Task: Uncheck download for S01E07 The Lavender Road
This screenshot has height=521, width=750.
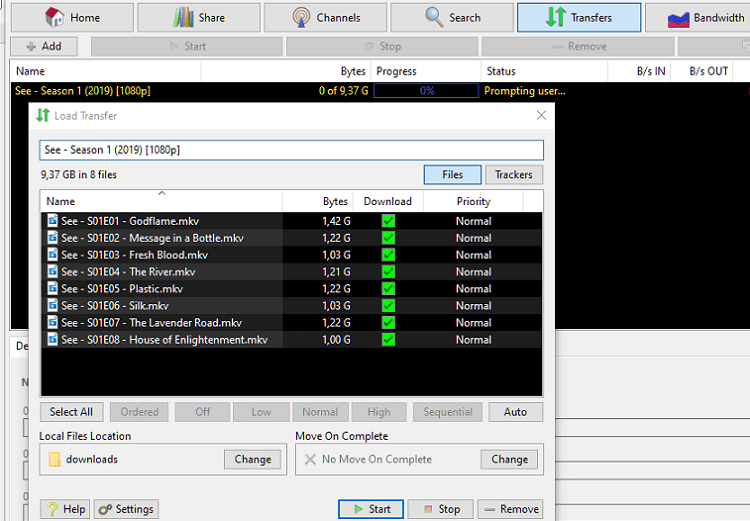Action: click(388, 322)
